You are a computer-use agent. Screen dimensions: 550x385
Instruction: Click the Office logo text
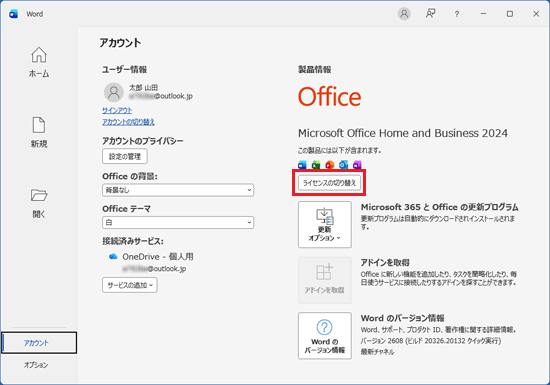pyautogui.click(x=329, y=97)
